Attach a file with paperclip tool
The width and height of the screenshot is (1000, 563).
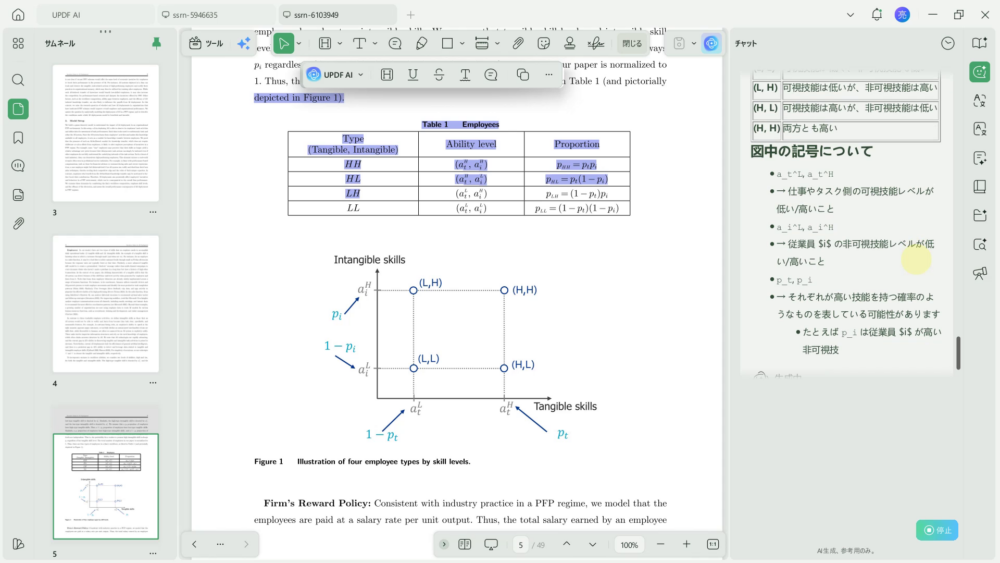(x=518, y=43)
